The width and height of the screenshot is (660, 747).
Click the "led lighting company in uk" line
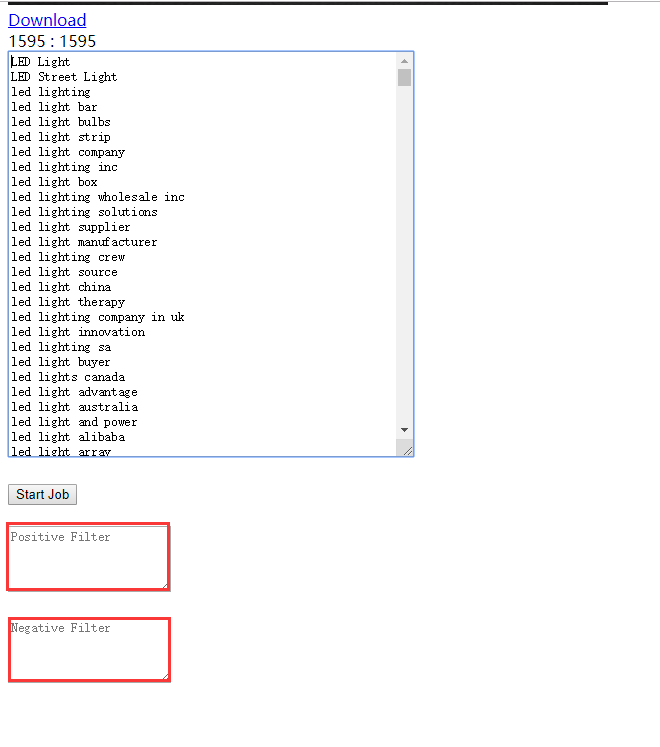(x=98, y=317)
